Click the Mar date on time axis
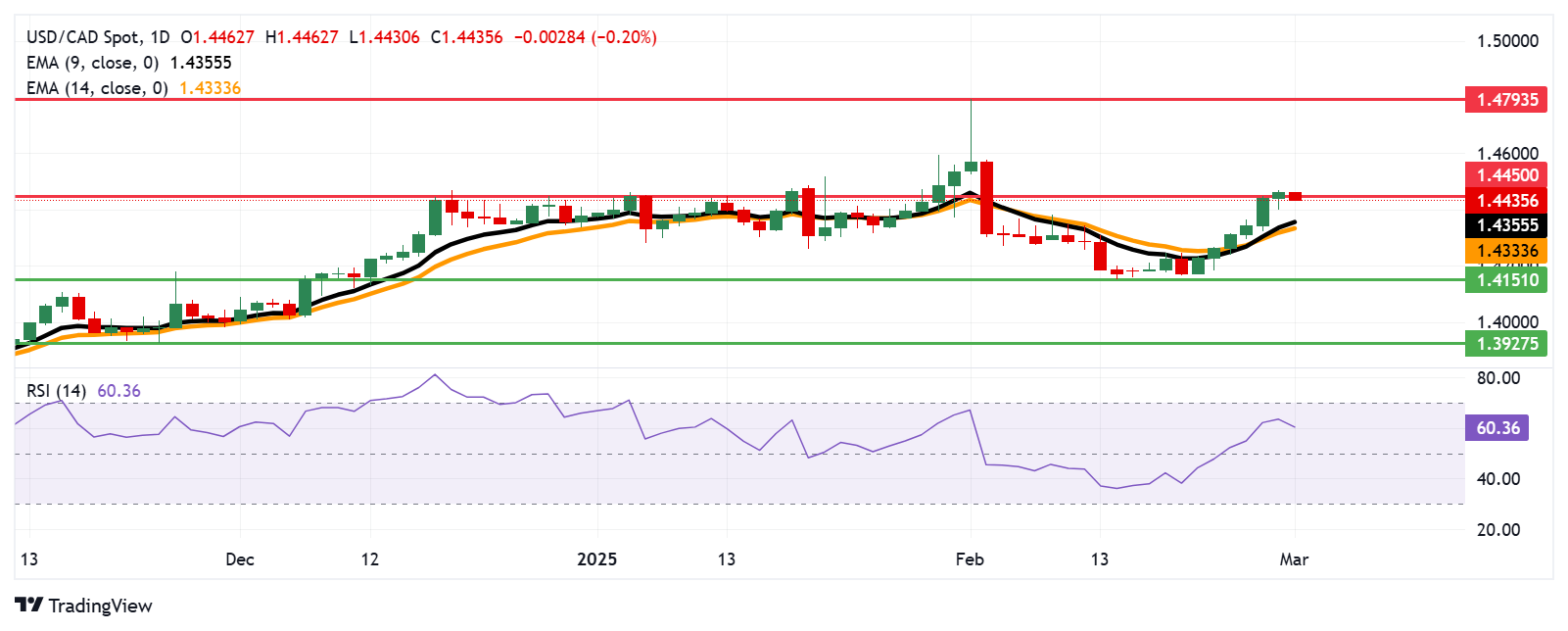 coord(1294,559)
